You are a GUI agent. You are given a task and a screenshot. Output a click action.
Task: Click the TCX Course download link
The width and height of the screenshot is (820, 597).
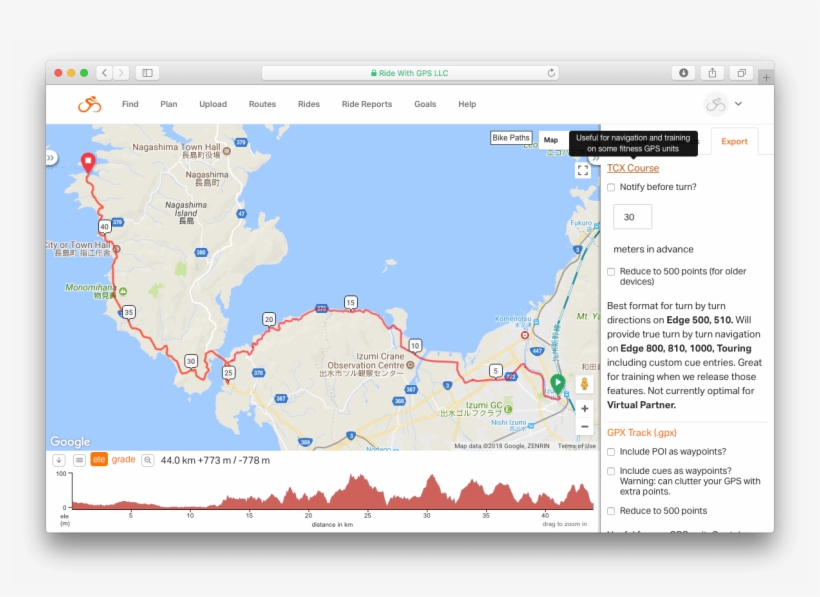tap(633, 168)
